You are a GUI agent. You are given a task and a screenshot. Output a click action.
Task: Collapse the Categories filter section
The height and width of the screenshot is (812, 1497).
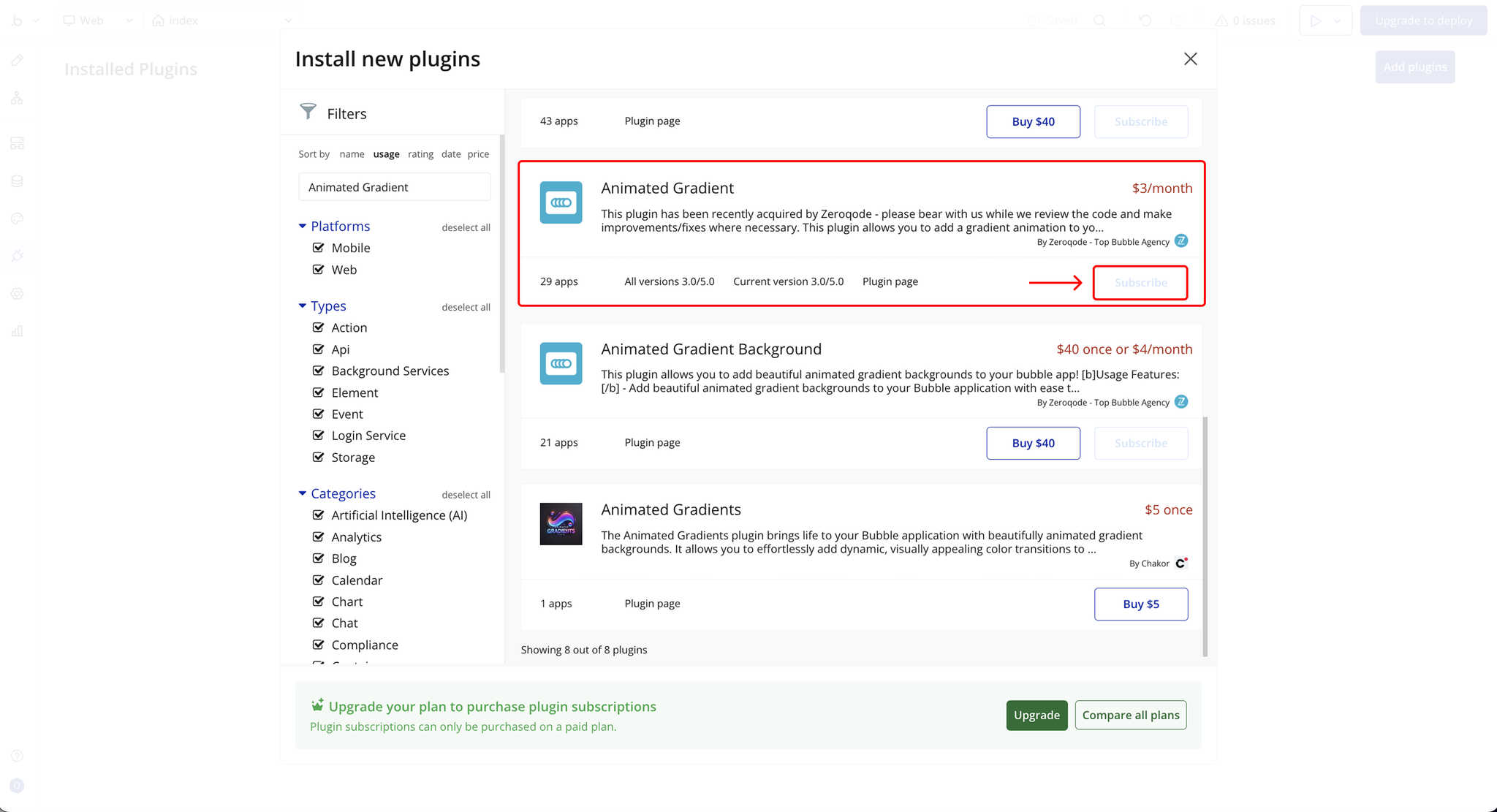point(303,494)
